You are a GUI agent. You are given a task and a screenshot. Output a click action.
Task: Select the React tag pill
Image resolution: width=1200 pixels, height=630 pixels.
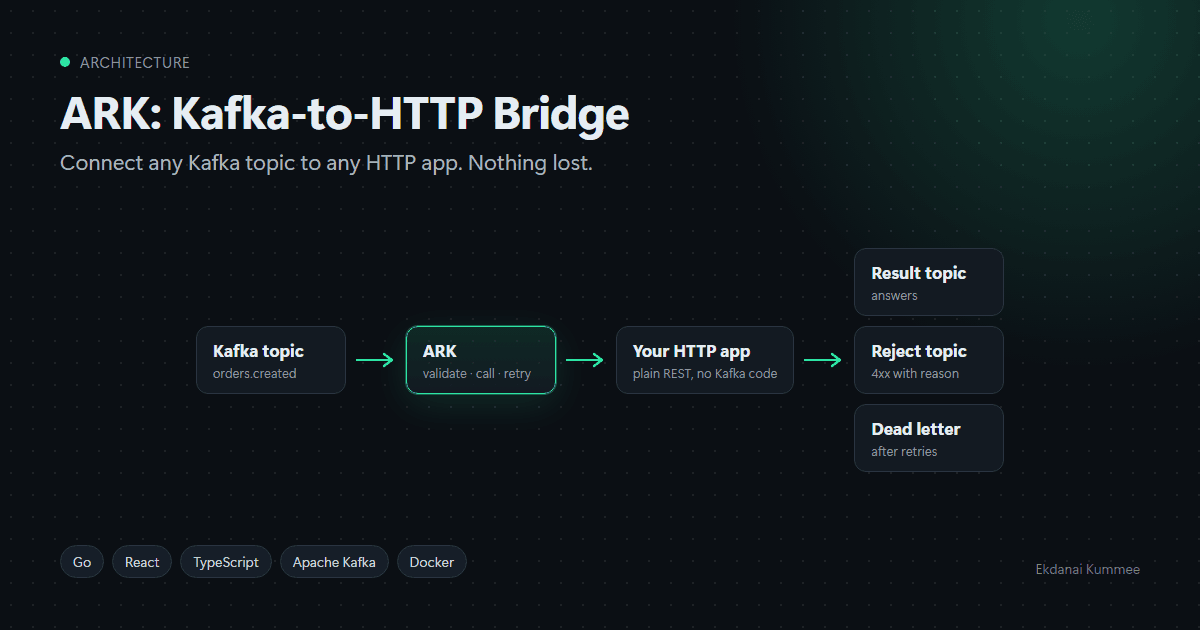142,562
